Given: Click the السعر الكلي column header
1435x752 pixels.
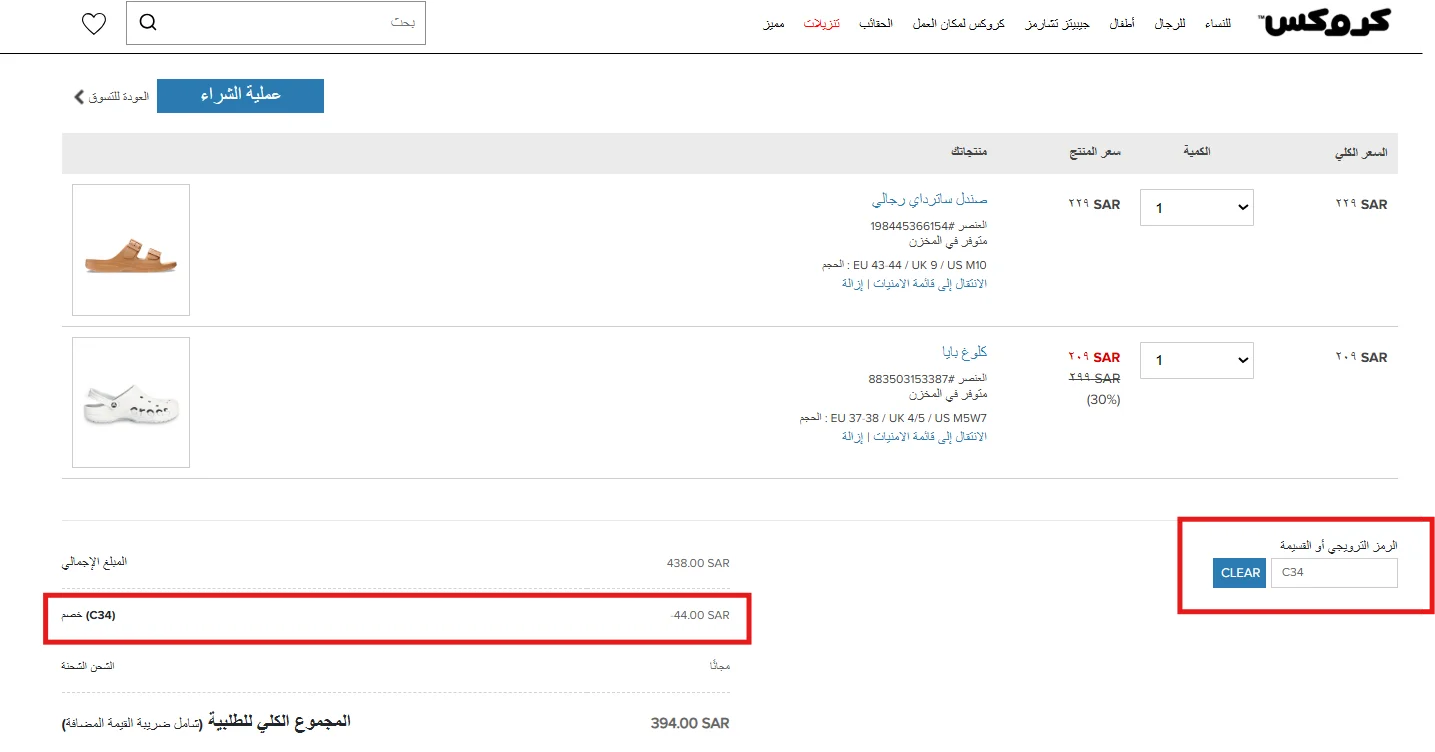Looking at the screenshot, I should (1361, 153).
